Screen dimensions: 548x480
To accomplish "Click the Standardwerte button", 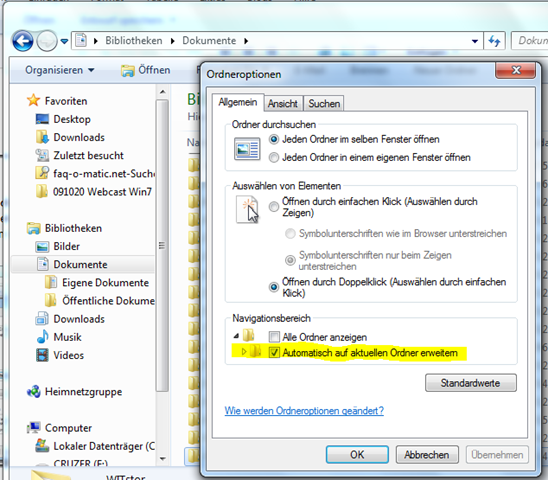I will click(x=471, y=383).
